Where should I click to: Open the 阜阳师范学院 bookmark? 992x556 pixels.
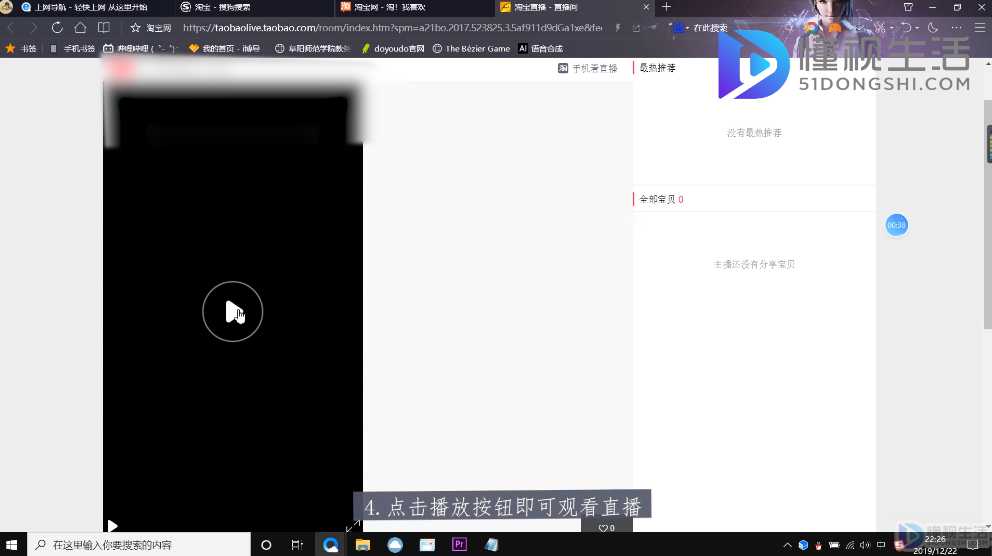313,48
